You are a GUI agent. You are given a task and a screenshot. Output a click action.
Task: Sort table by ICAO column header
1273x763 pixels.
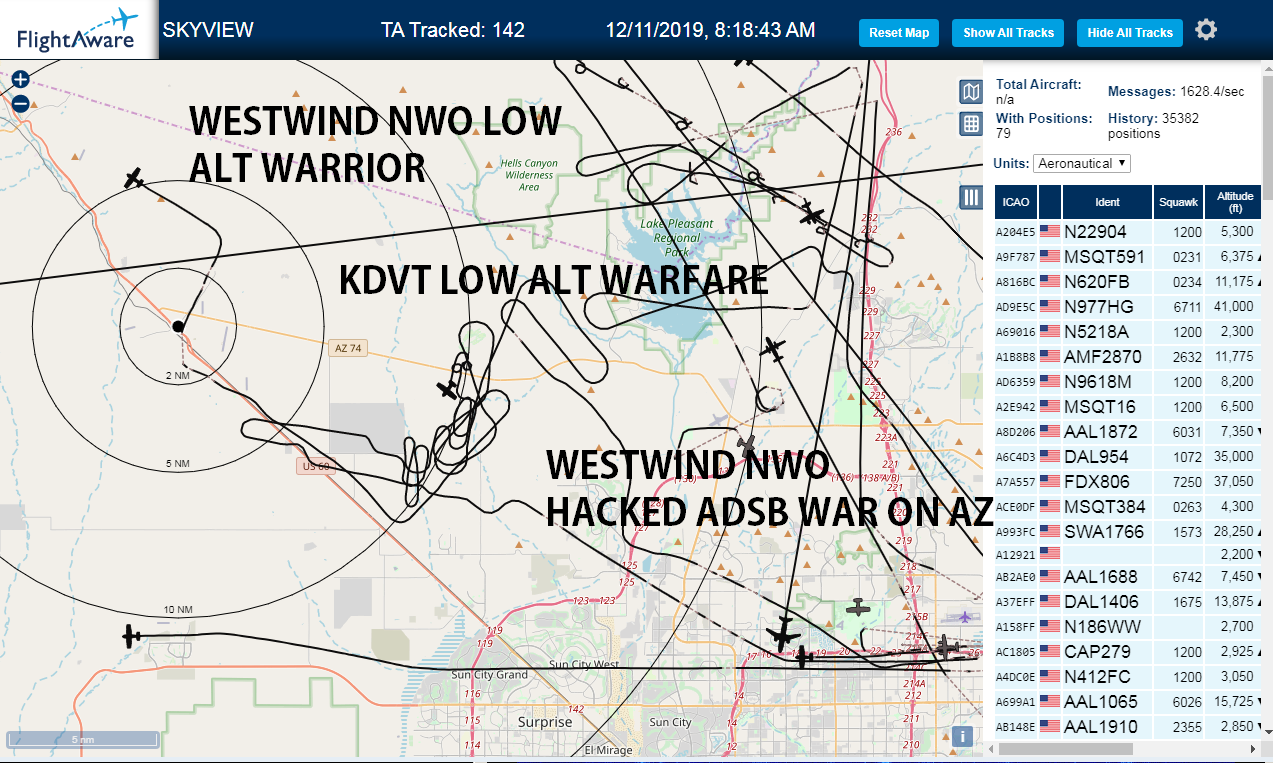pos(1016,202)
